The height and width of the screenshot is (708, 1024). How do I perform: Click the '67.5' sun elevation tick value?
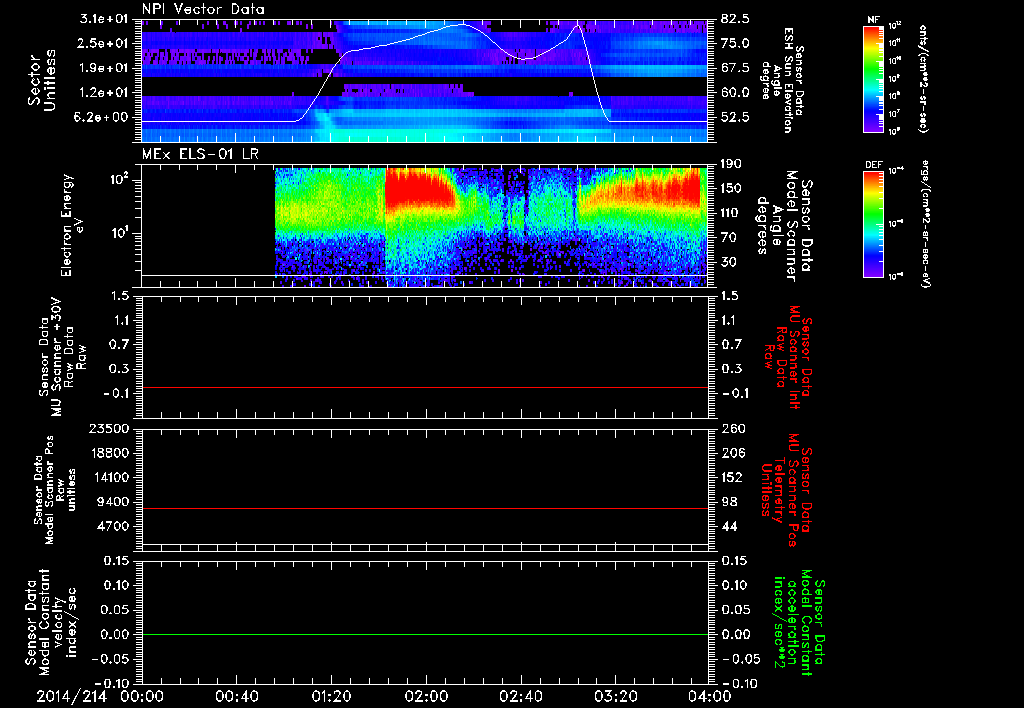click(735, 68)
